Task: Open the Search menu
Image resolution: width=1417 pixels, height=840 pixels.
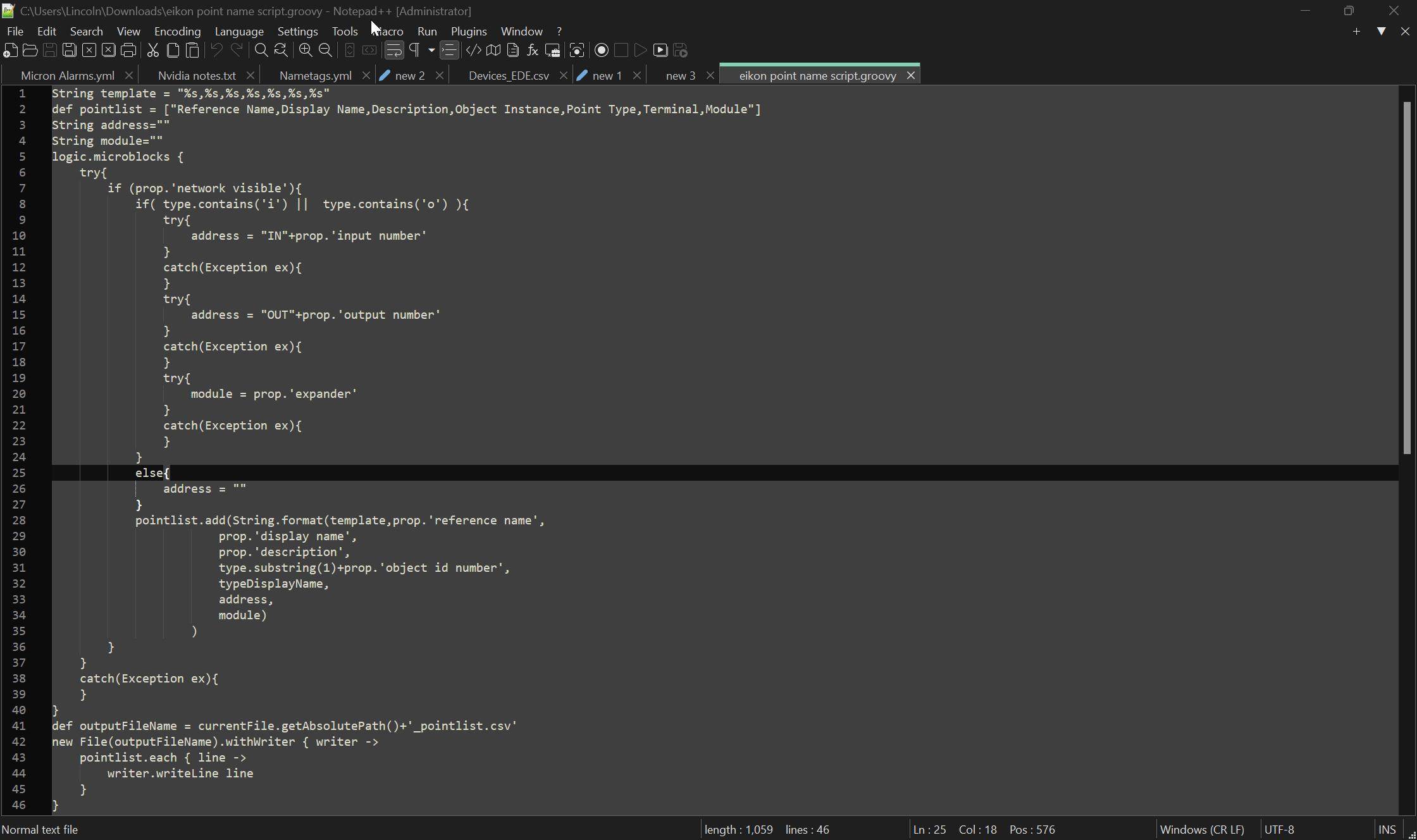Action: pyautogui.click(x=87, y=31)
